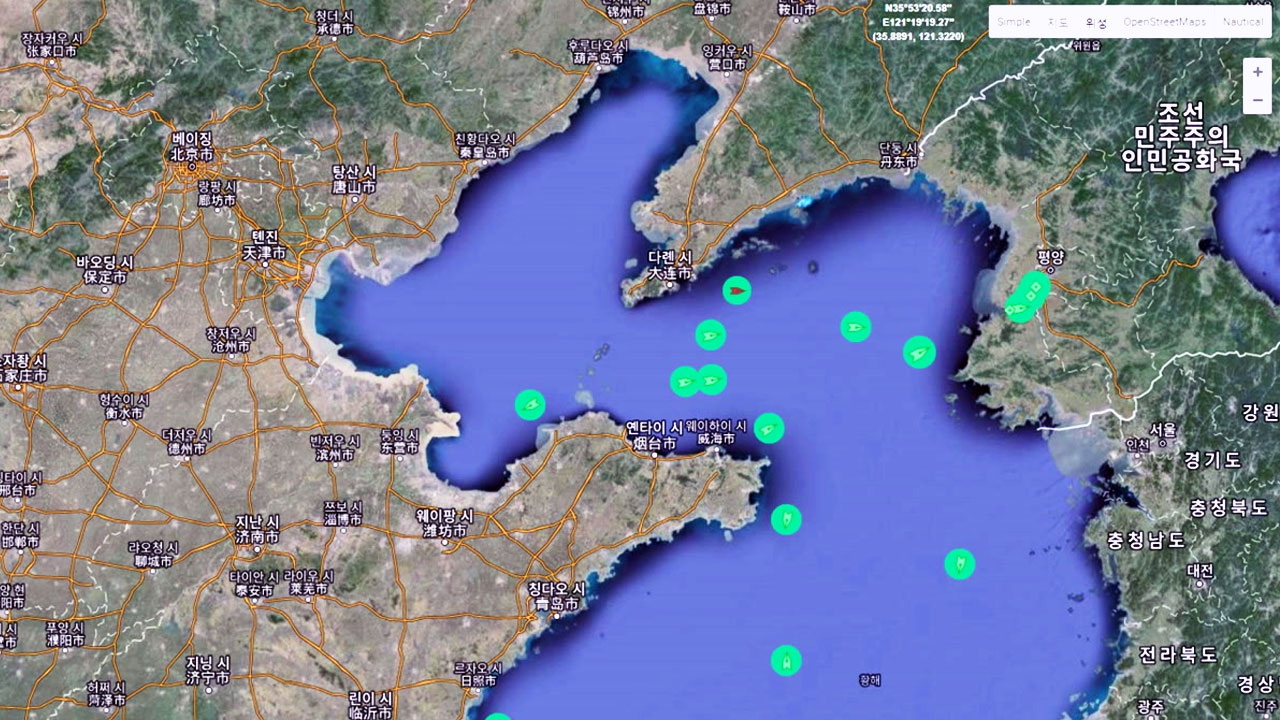Click the 바오딩 시 保定市 label
This screenshot has height=720, width=1280.
[x=104, y=269]
